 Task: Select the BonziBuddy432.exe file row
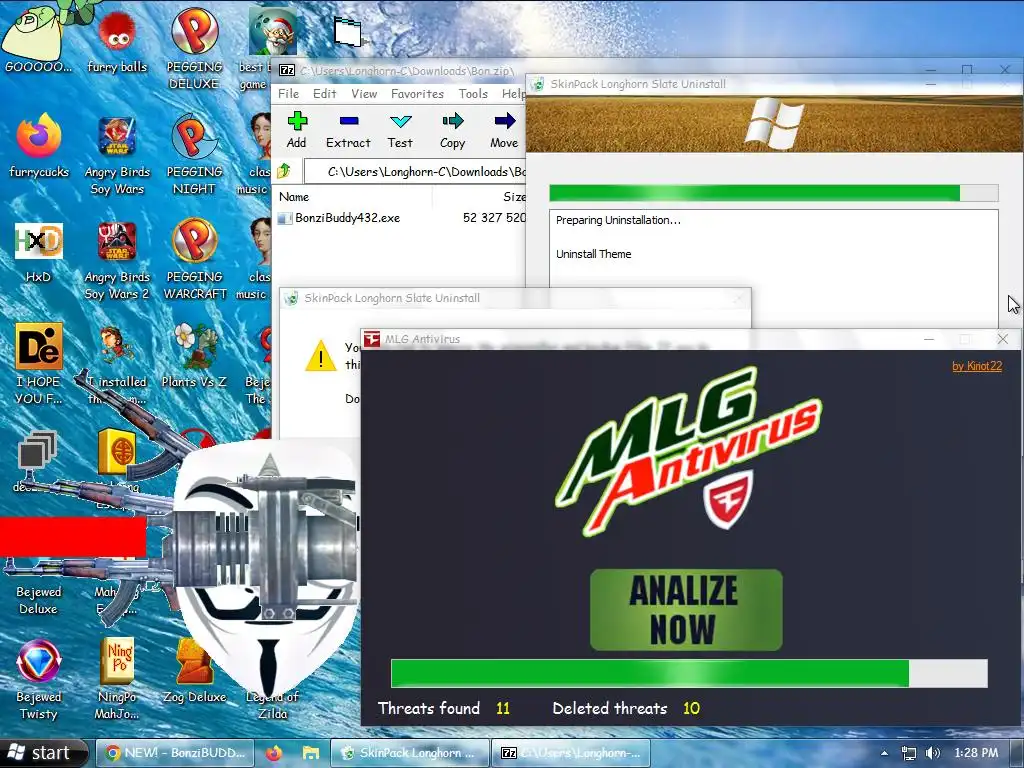pos(401,218)
